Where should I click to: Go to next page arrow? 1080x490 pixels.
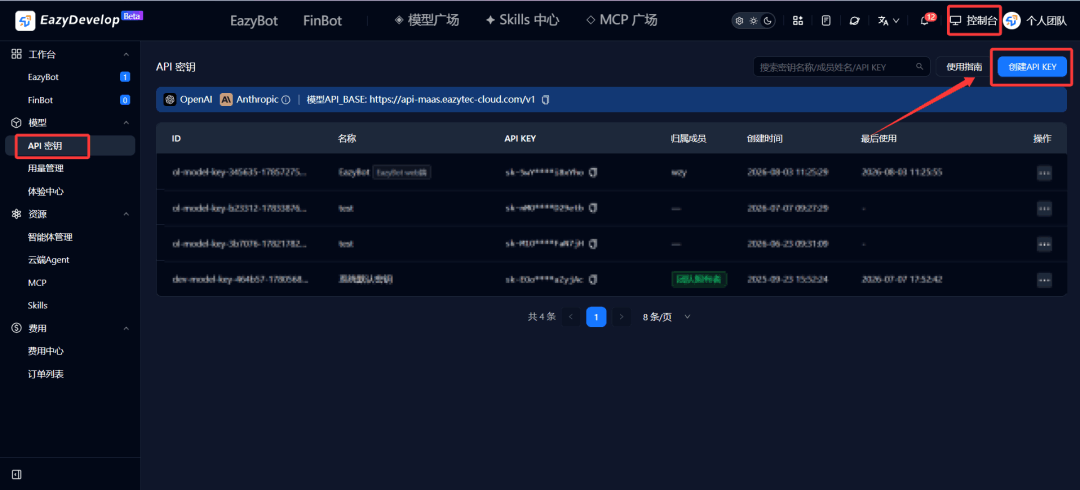(x=621, y=317)
